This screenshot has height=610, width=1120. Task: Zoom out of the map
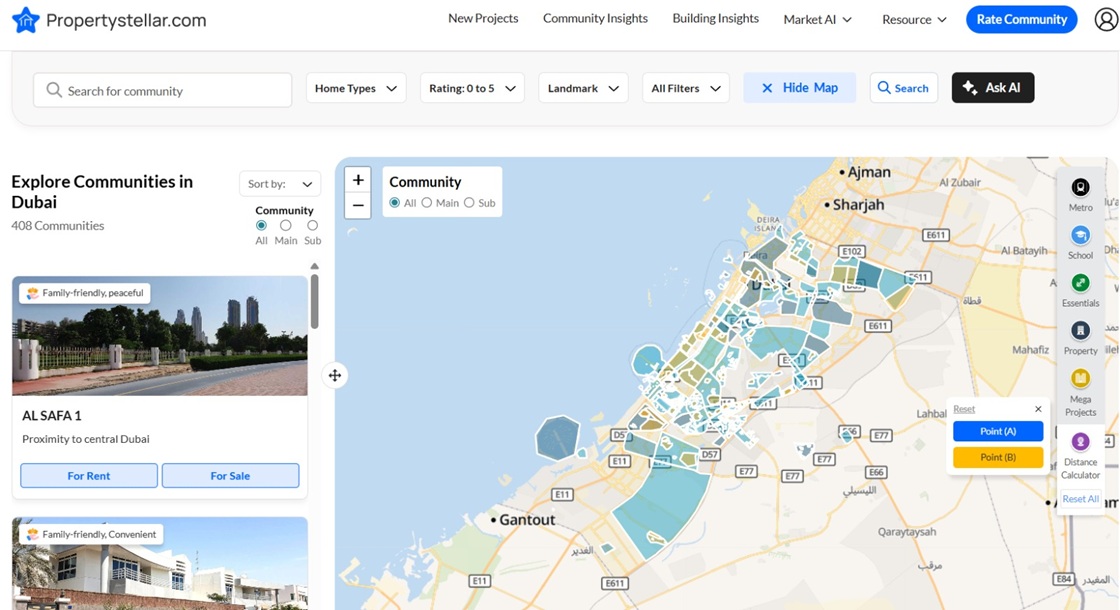(x=358, y=206)
